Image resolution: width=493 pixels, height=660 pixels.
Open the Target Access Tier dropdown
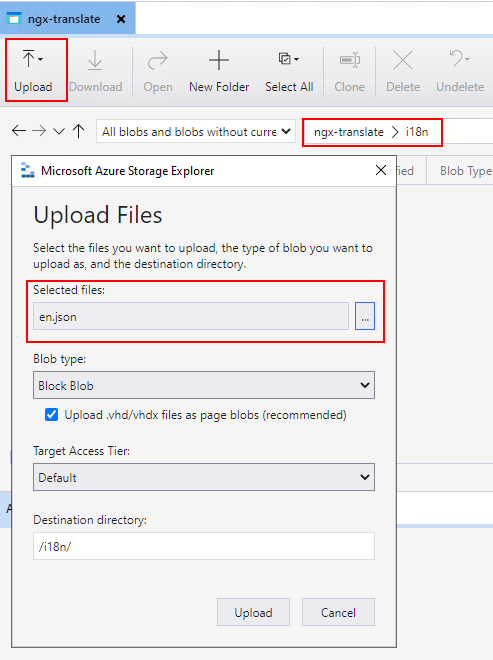pos(204,477)
